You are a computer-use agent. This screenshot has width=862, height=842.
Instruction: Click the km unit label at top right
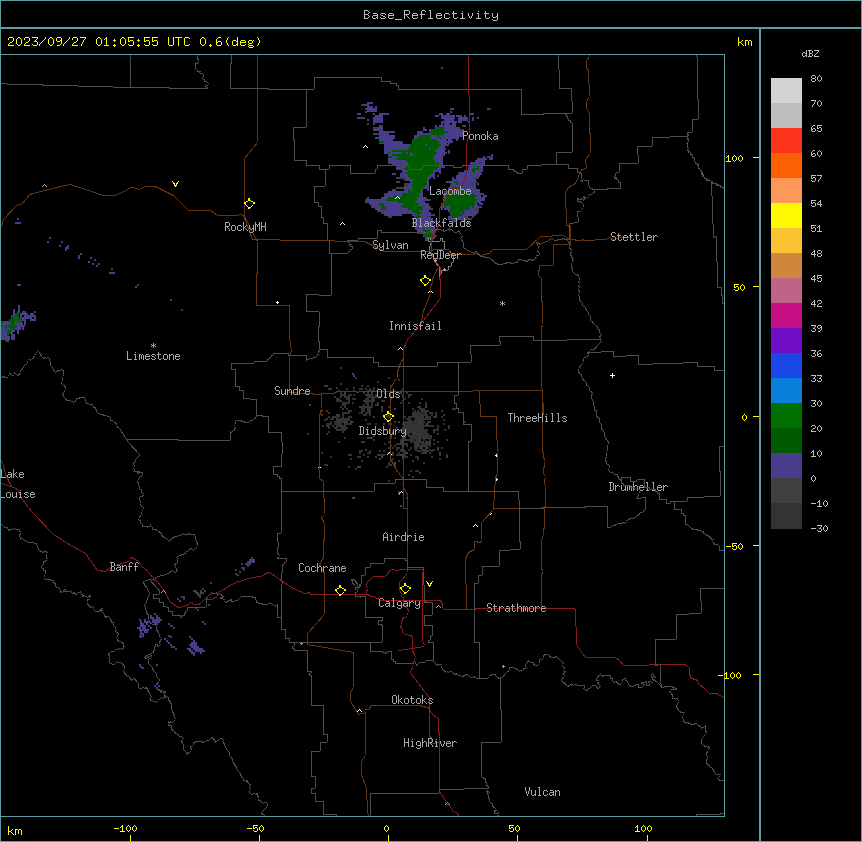click(x=744, y=42)
